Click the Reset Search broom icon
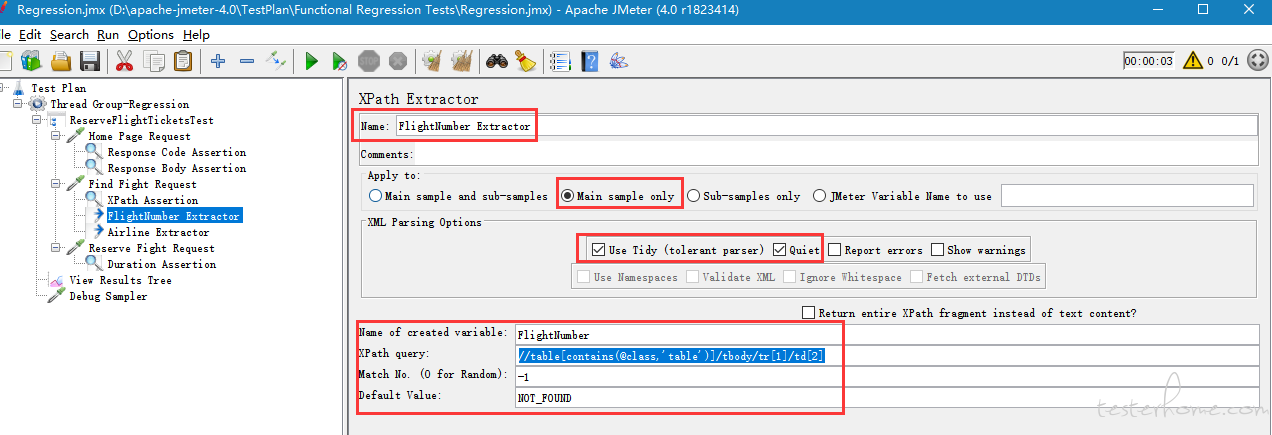The image size is (1272, 435). [x=526, y=61]
